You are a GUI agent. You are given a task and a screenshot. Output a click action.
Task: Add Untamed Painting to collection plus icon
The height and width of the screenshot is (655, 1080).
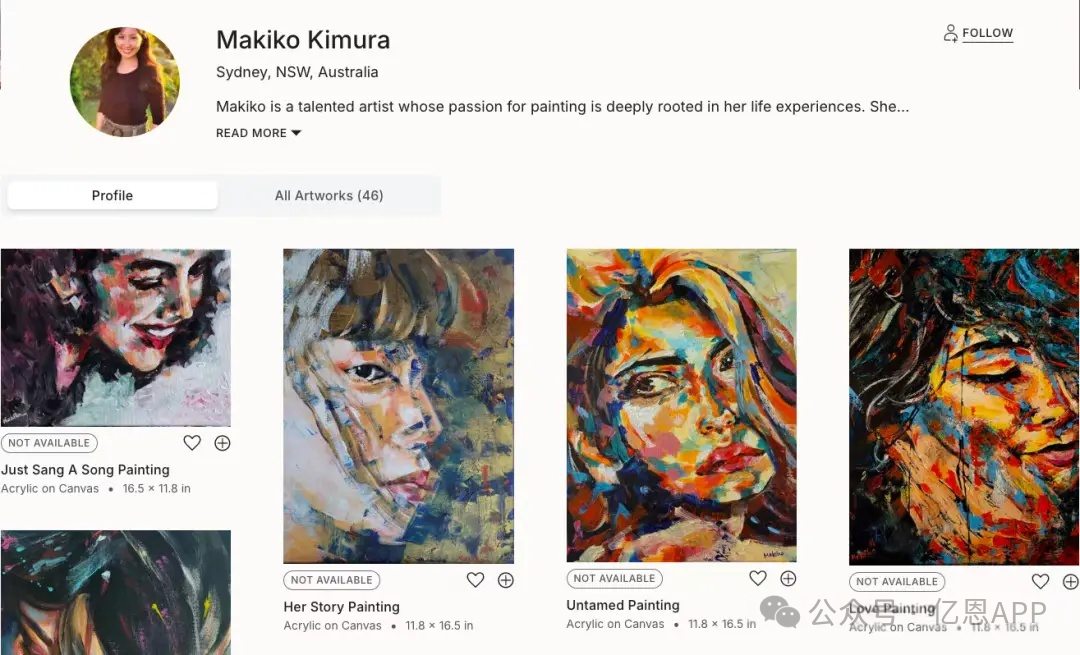point(788,578)
